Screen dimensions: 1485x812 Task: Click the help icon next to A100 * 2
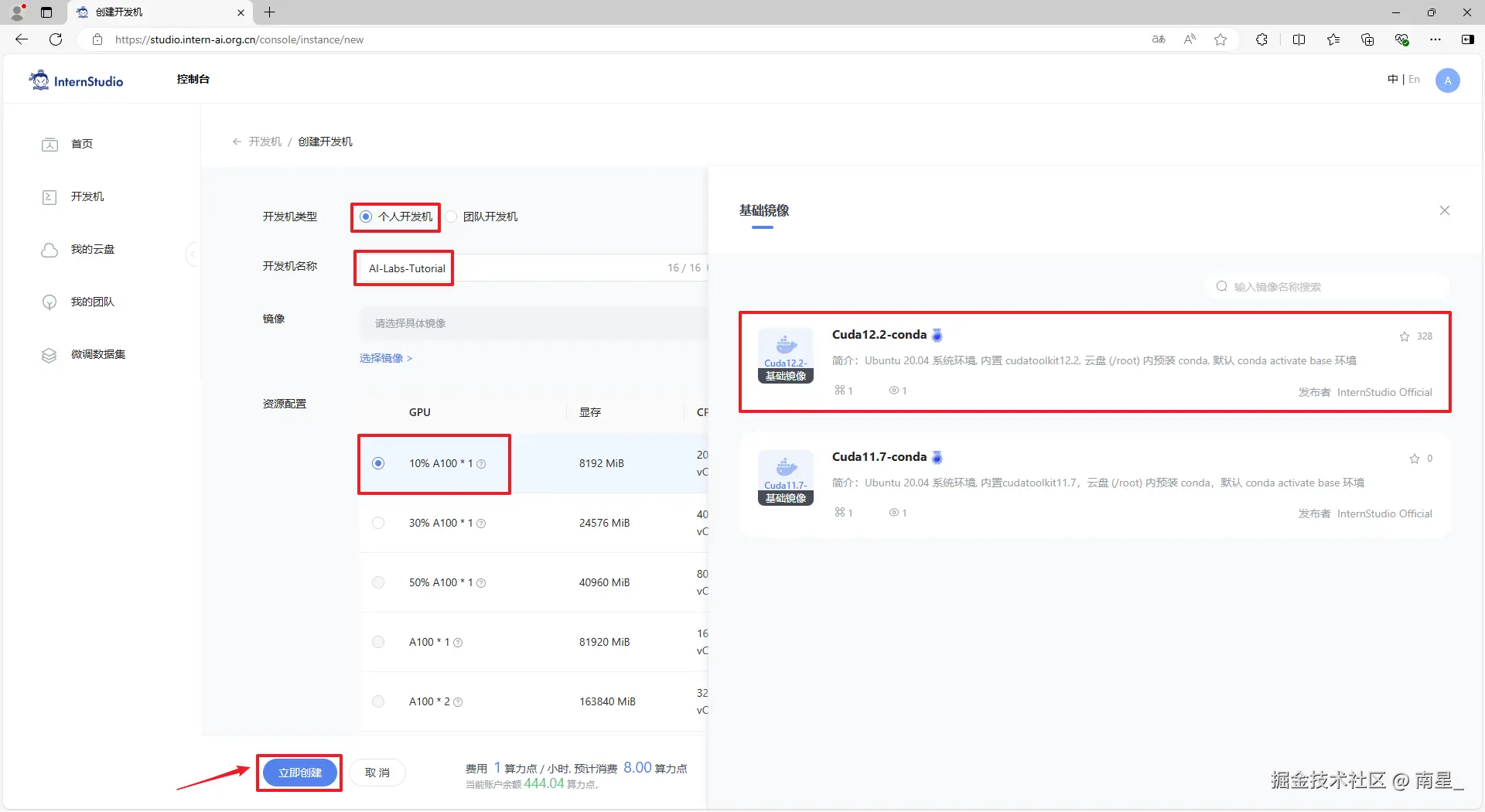(x=458, y=702)
